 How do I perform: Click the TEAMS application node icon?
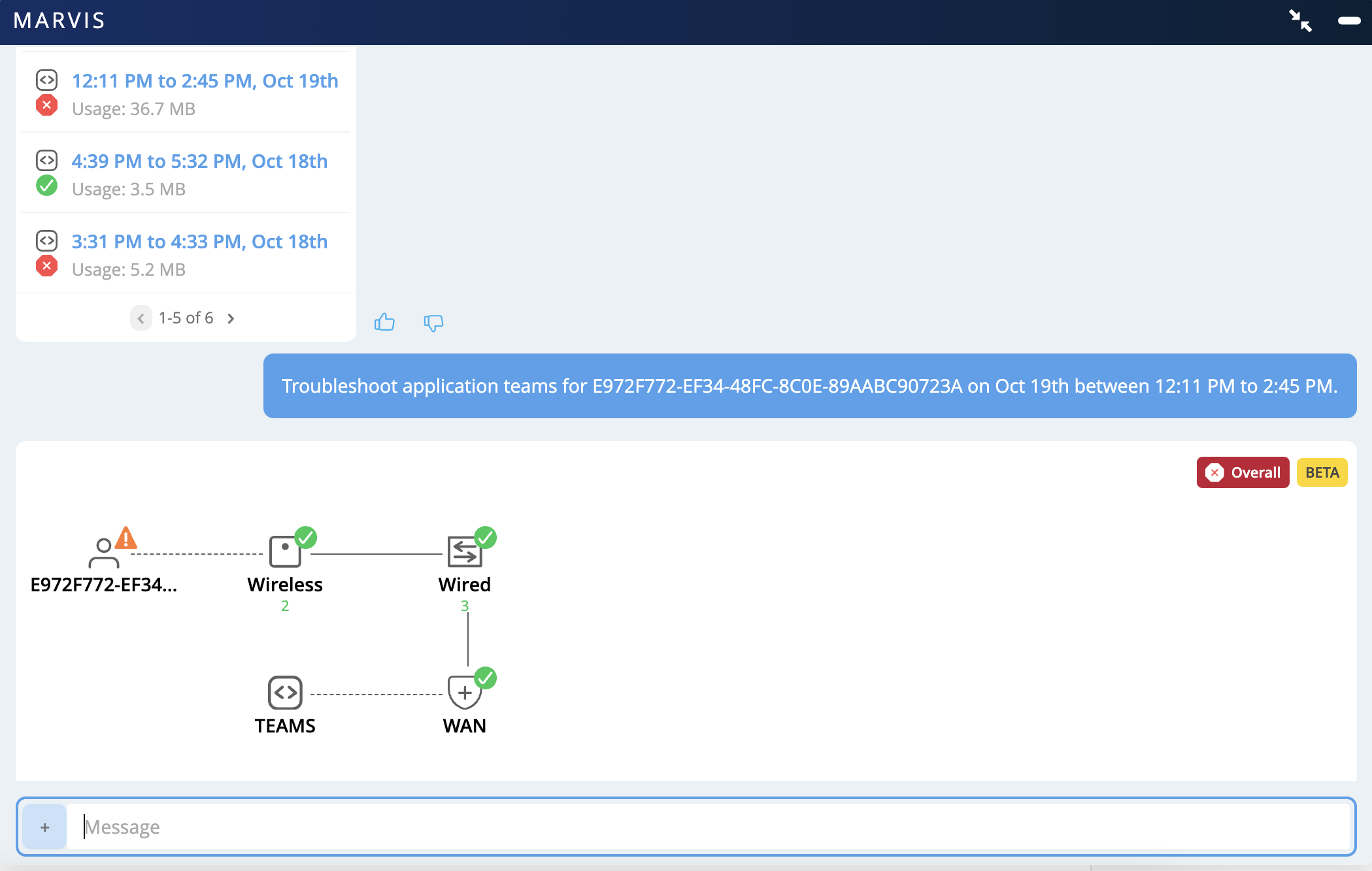(285, 693)
